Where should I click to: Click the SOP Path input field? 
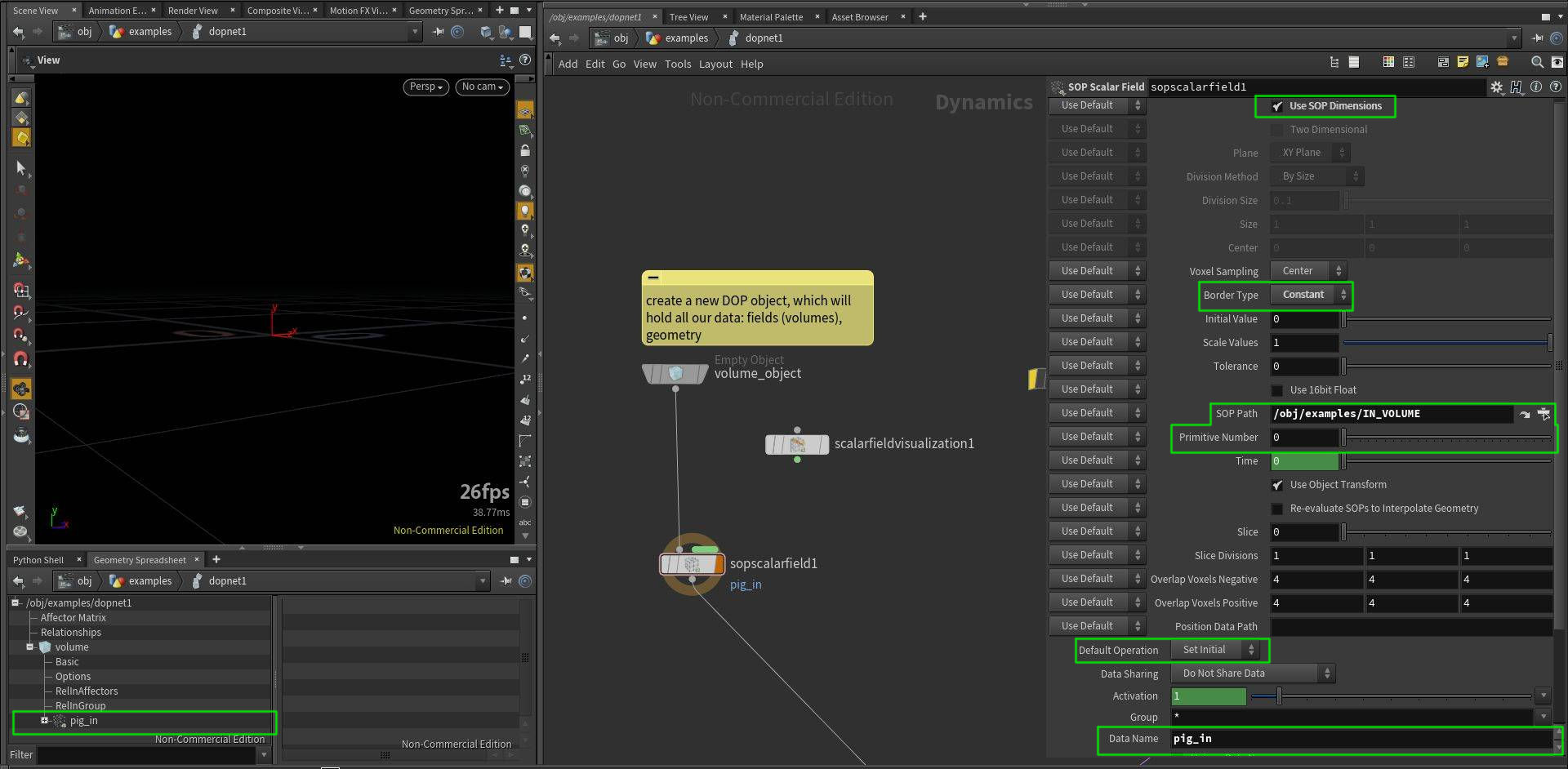(1392, 414)
